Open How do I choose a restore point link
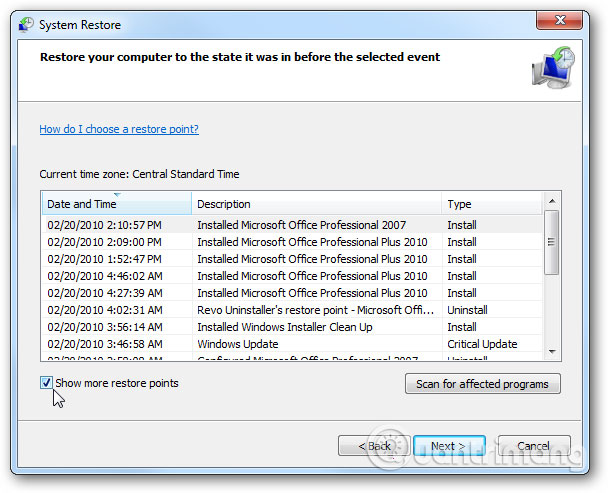The height and width of the screenshot is (493, 608). tap(119, 129)
